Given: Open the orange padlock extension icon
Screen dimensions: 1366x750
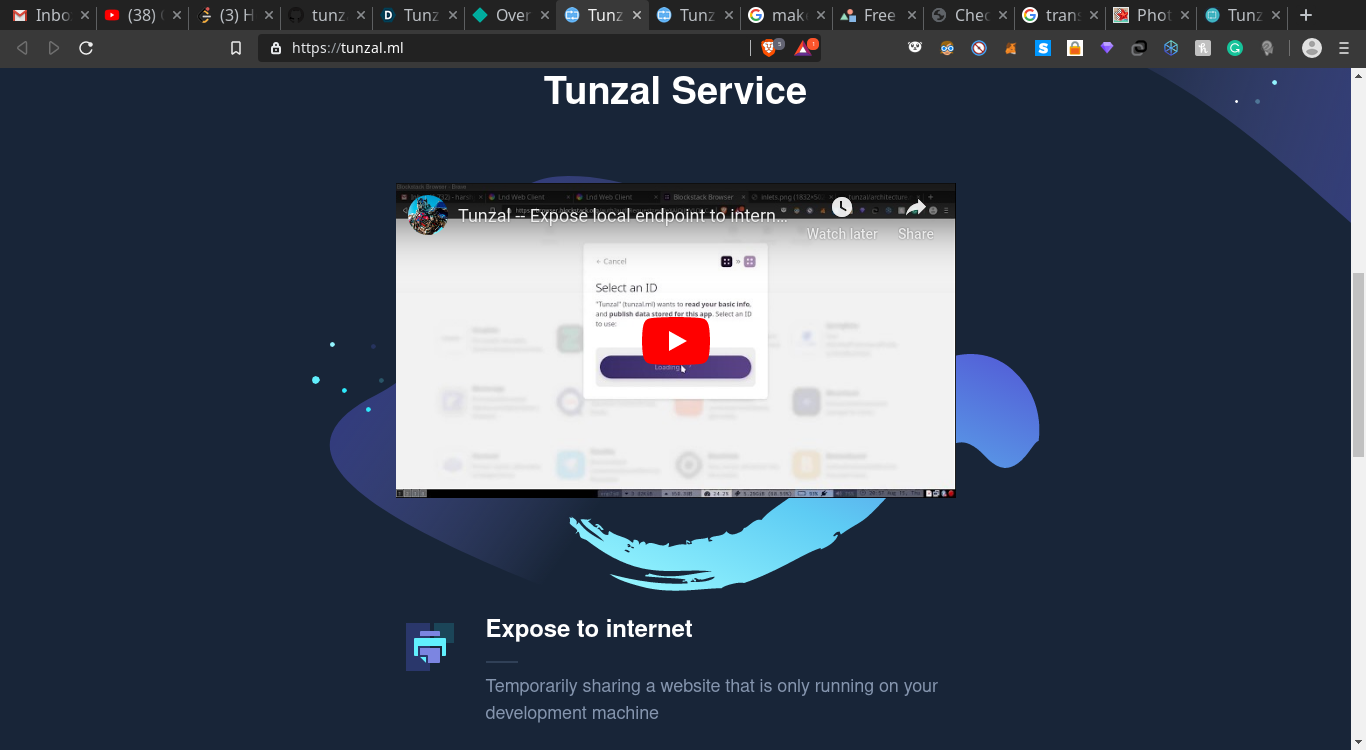Looking at the screenshot, I should (x=1075, y=47).
